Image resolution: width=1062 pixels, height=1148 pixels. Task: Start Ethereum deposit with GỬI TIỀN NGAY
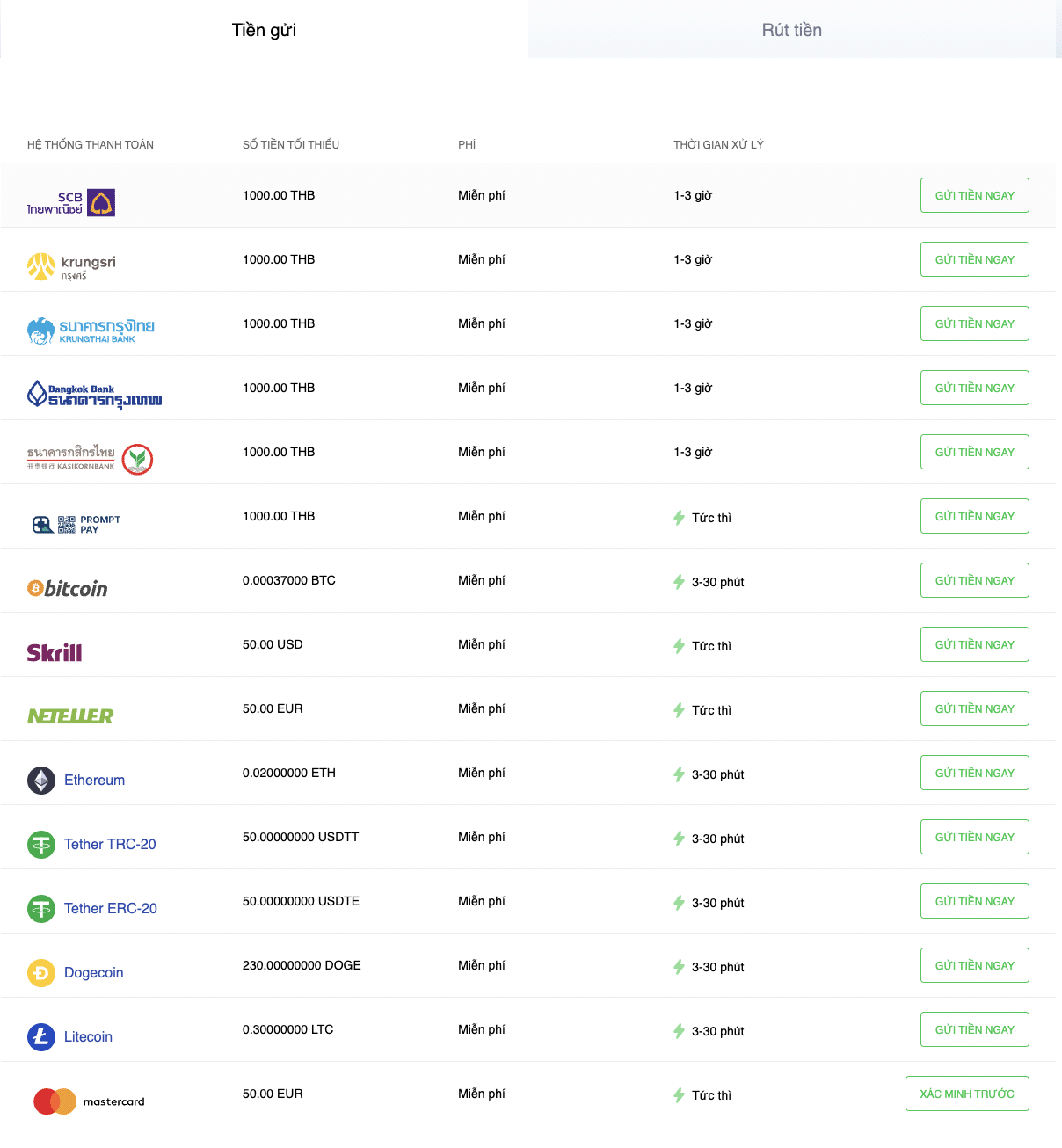point(975,773)
